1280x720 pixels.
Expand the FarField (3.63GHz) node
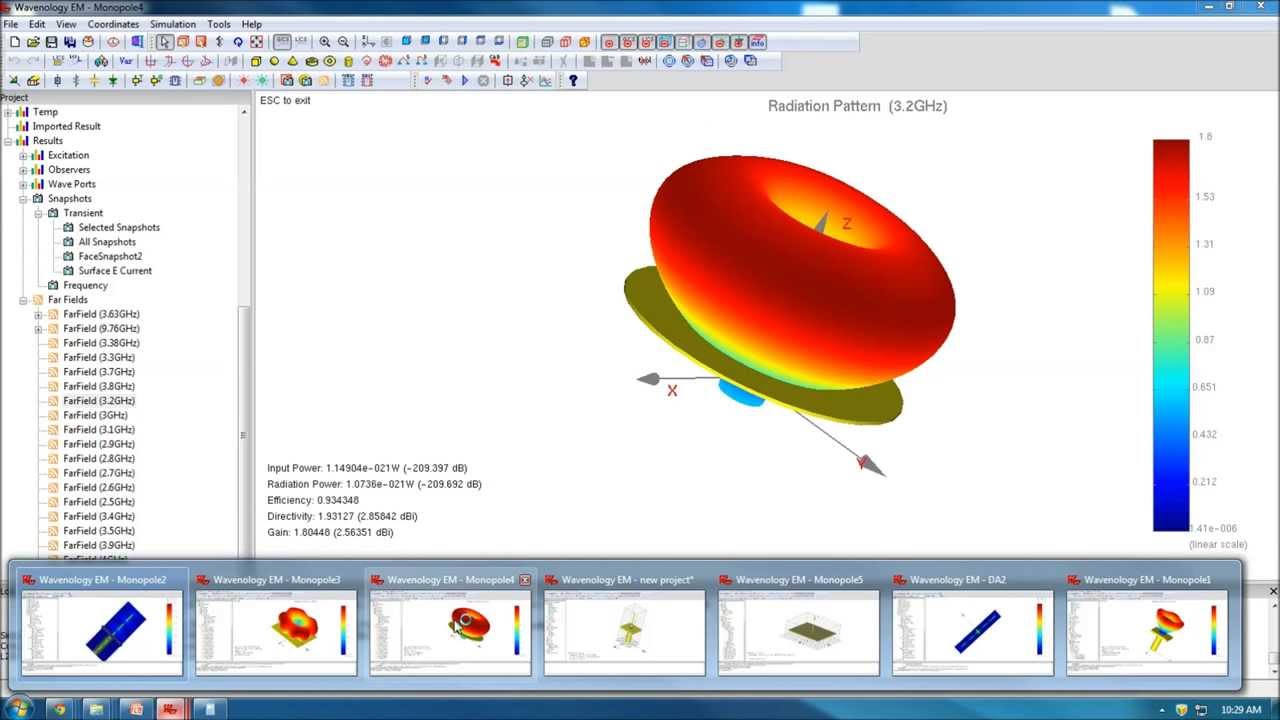coord(38,314)
